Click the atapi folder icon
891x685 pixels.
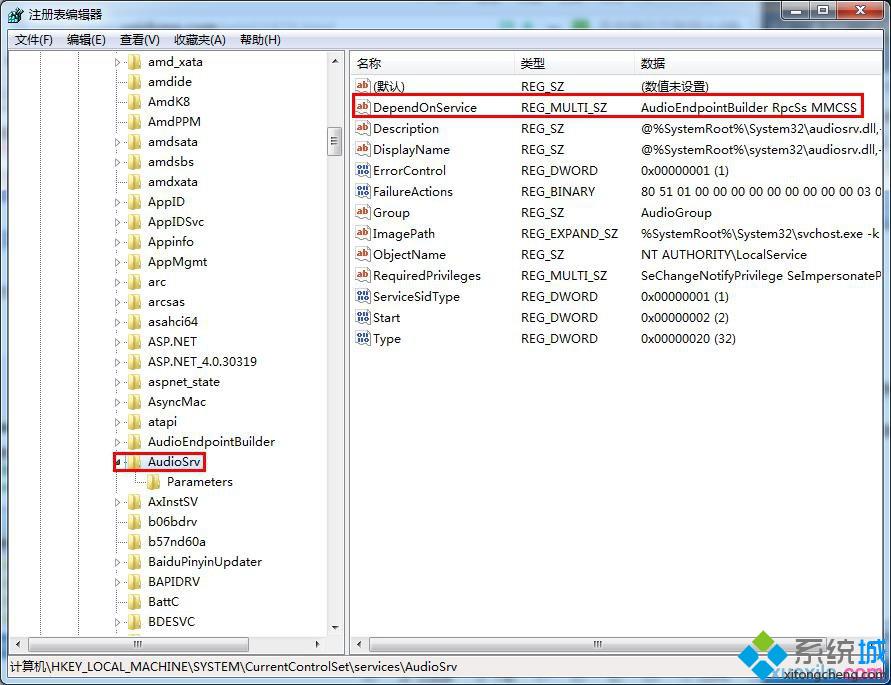(135, 422)
